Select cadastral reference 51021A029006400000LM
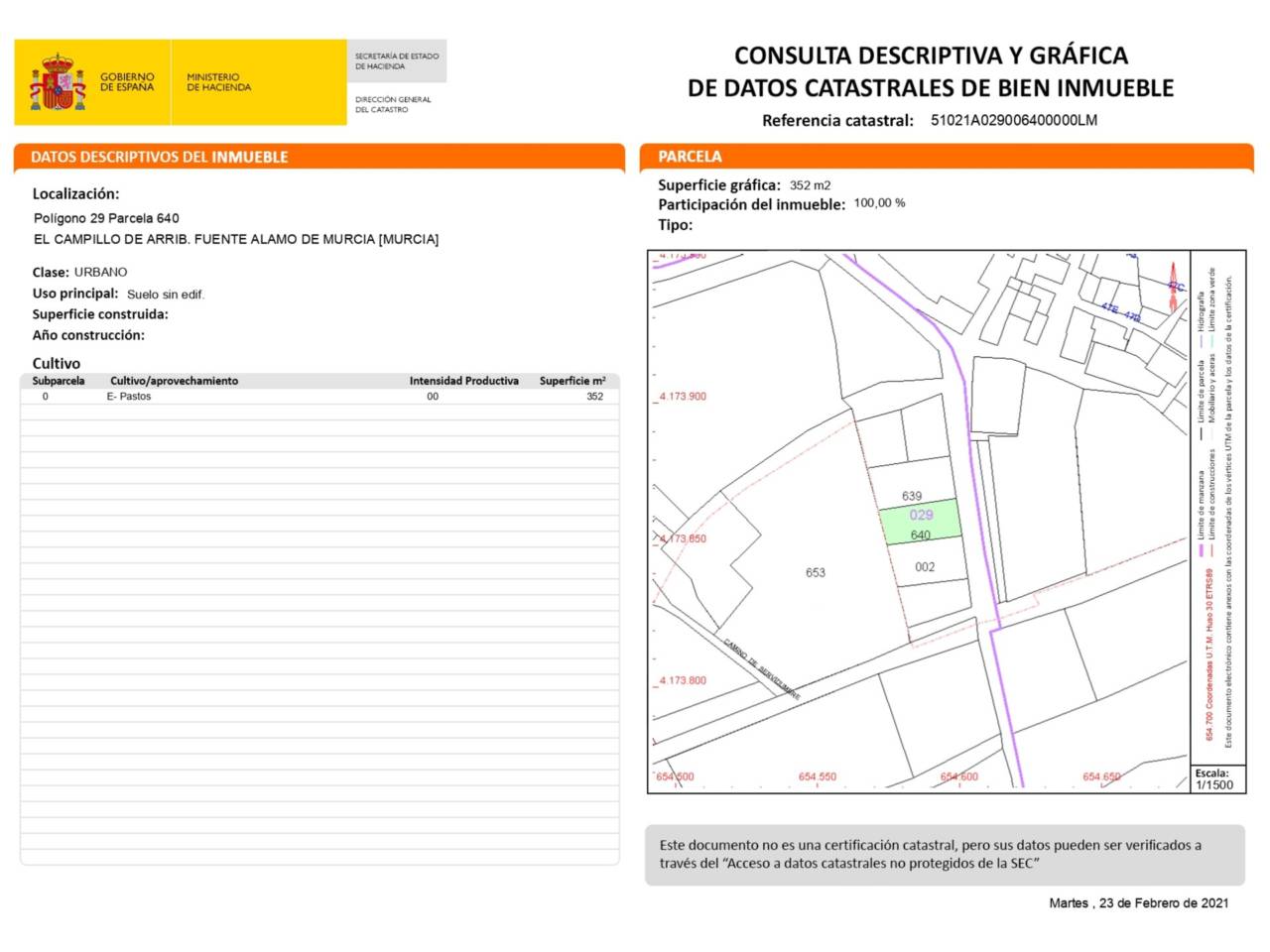1270x952 pixels. [1014, 121]
